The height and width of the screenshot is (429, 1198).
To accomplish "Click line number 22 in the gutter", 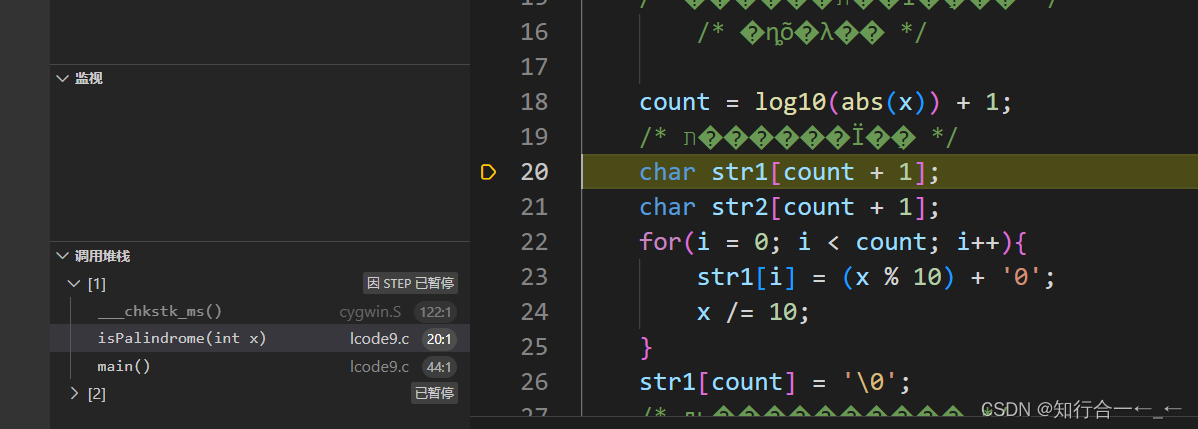I will tap(534, 242).
